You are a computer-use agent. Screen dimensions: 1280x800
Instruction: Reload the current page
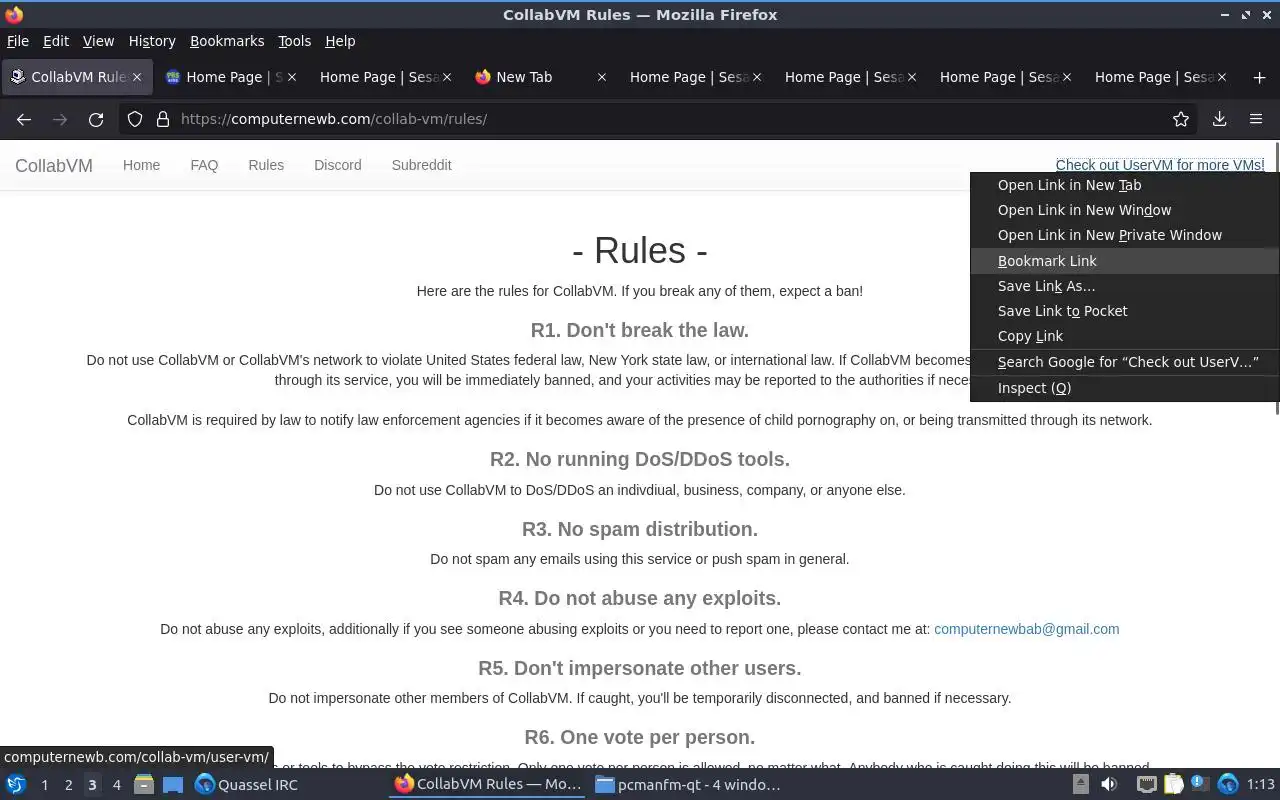96,119
